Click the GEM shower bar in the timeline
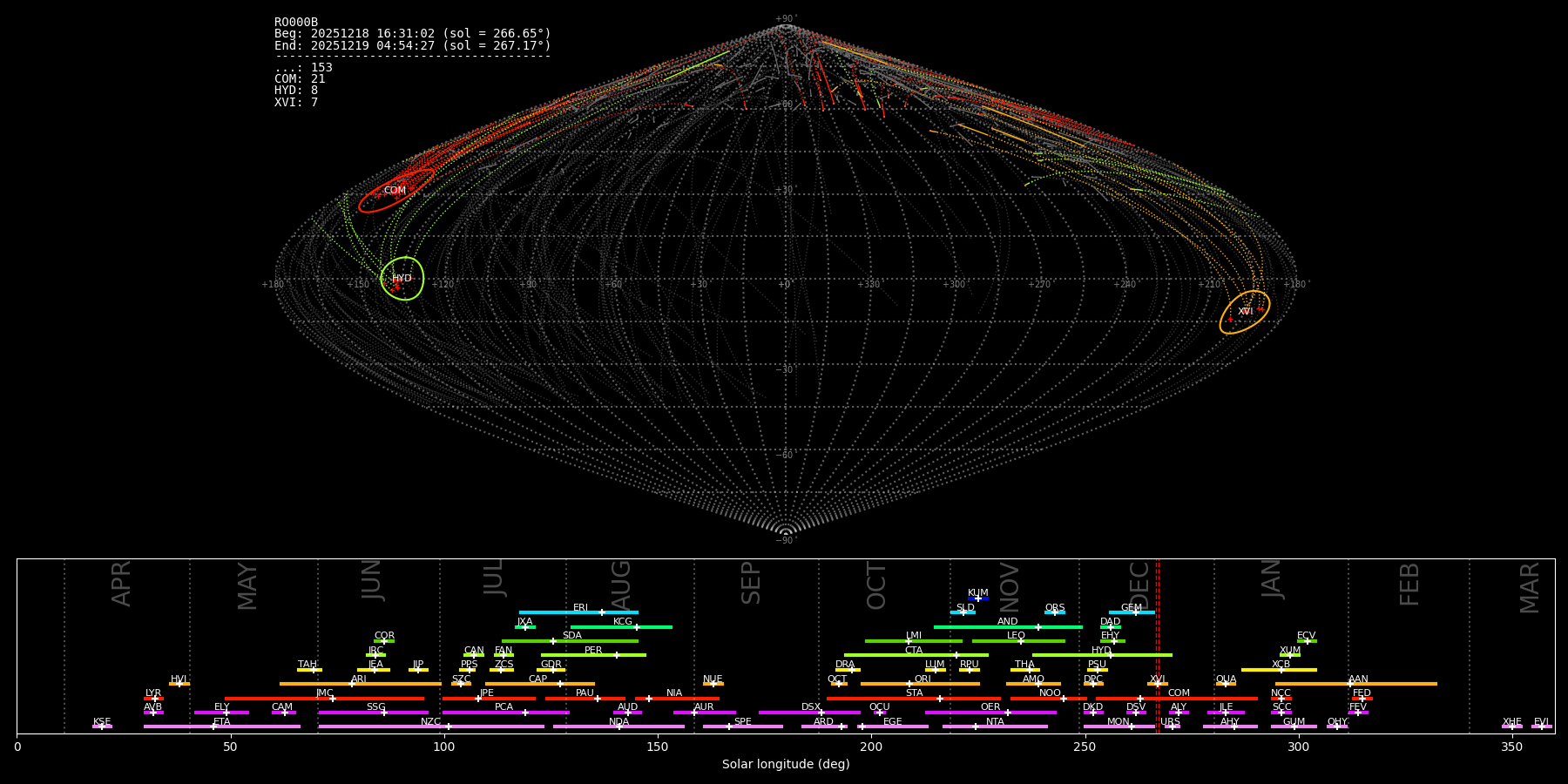The height and width of the screenshot is (784, 1568). coord(1131,612)
